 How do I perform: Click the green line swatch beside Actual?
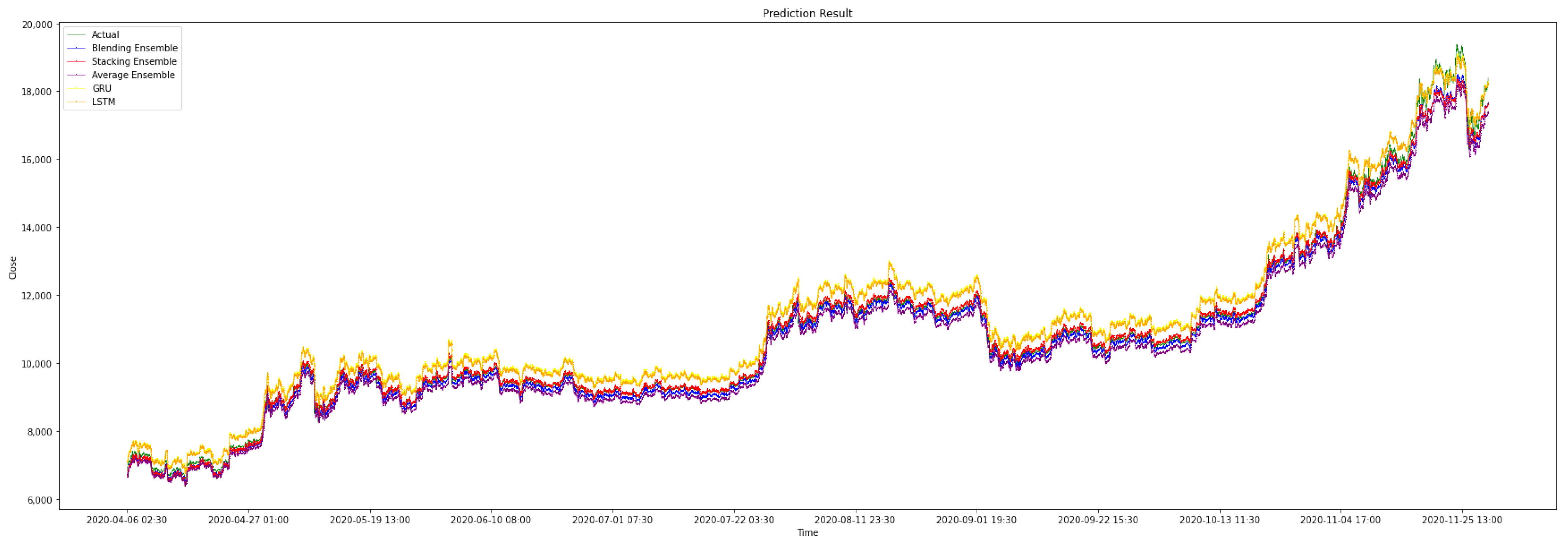pos(76,35)
